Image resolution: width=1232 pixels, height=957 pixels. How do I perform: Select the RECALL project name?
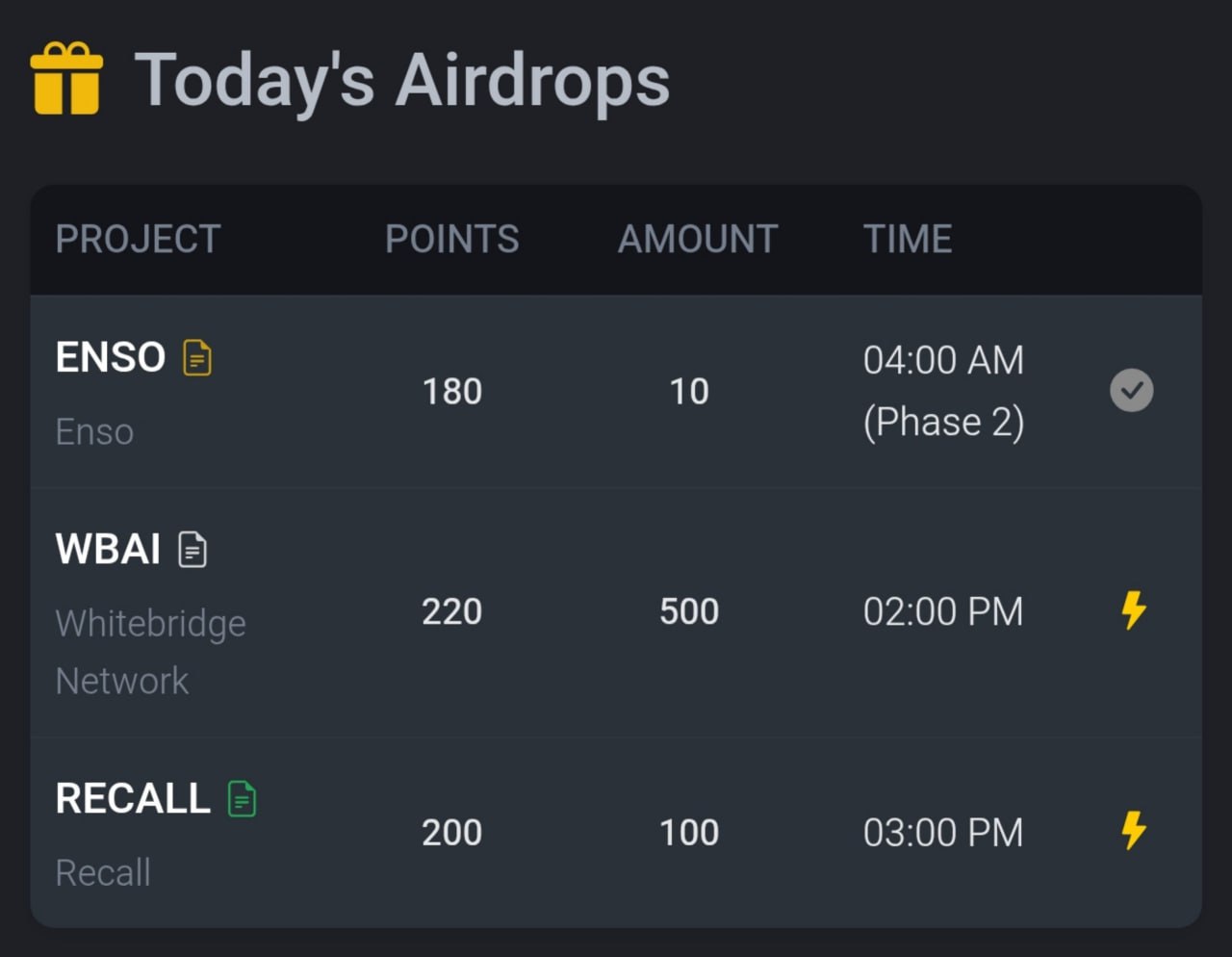(x=133, y=798)
